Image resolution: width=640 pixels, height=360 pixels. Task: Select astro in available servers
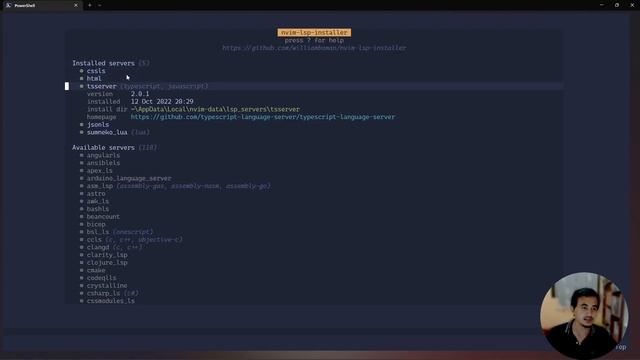tap(96, 193)
